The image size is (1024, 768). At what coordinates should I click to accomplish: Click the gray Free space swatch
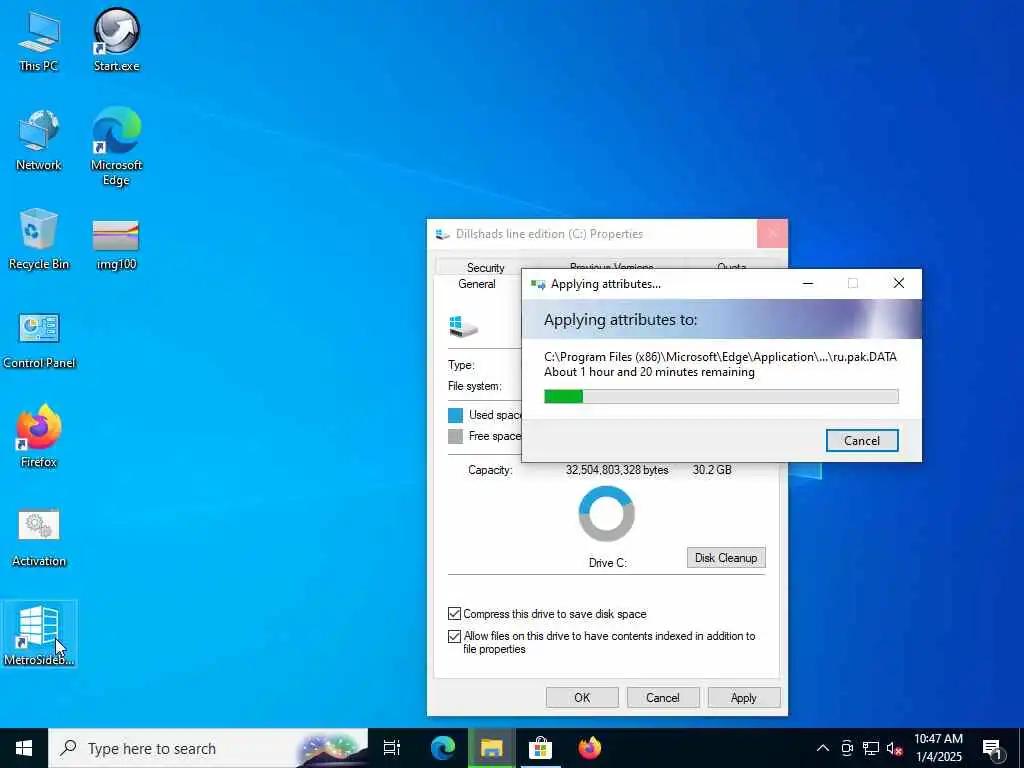pos(455,436)
